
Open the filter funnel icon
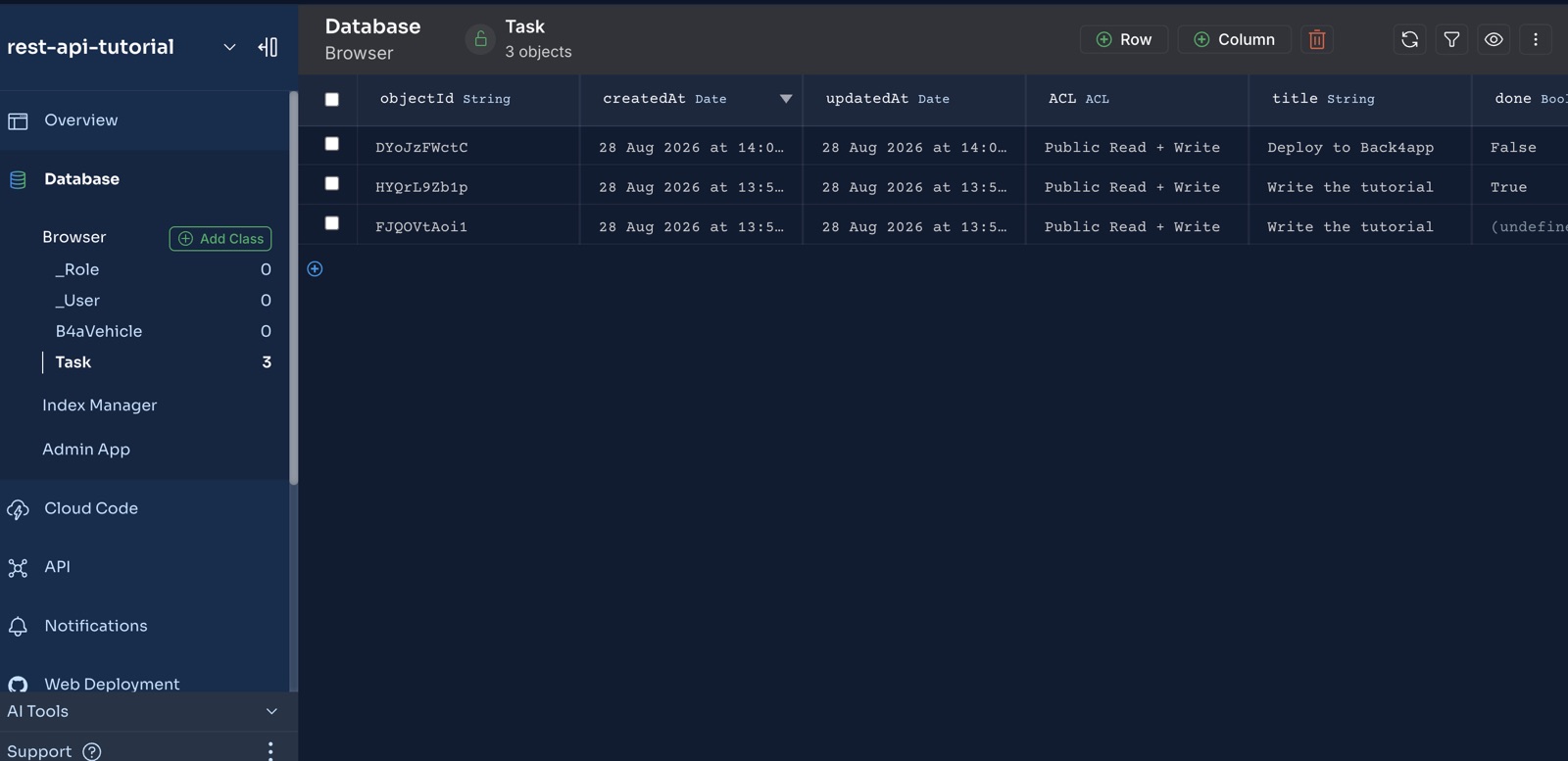tap(1451, 39)
